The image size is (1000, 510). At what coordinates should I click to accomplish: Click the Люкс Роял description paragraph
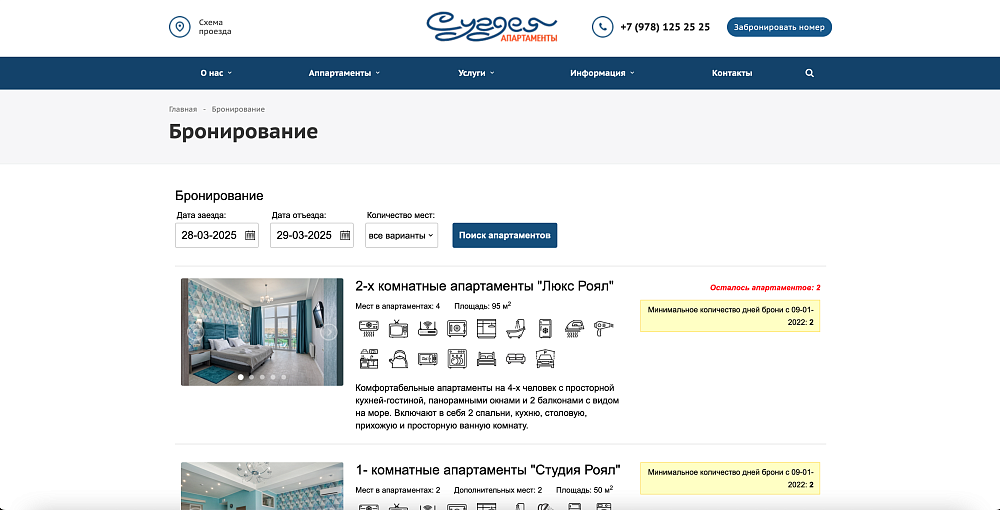pyautogui.click(x=487, y=407)
